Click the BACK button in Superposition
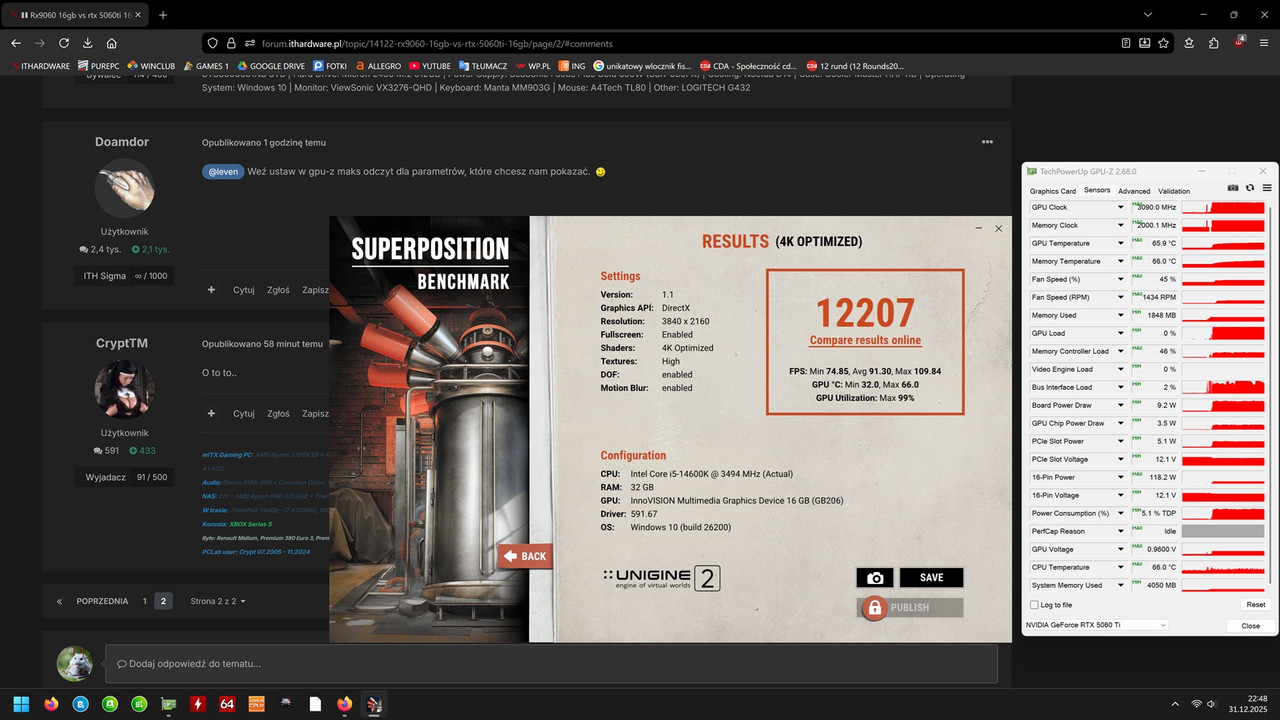1280x720 pixels. 526,556
